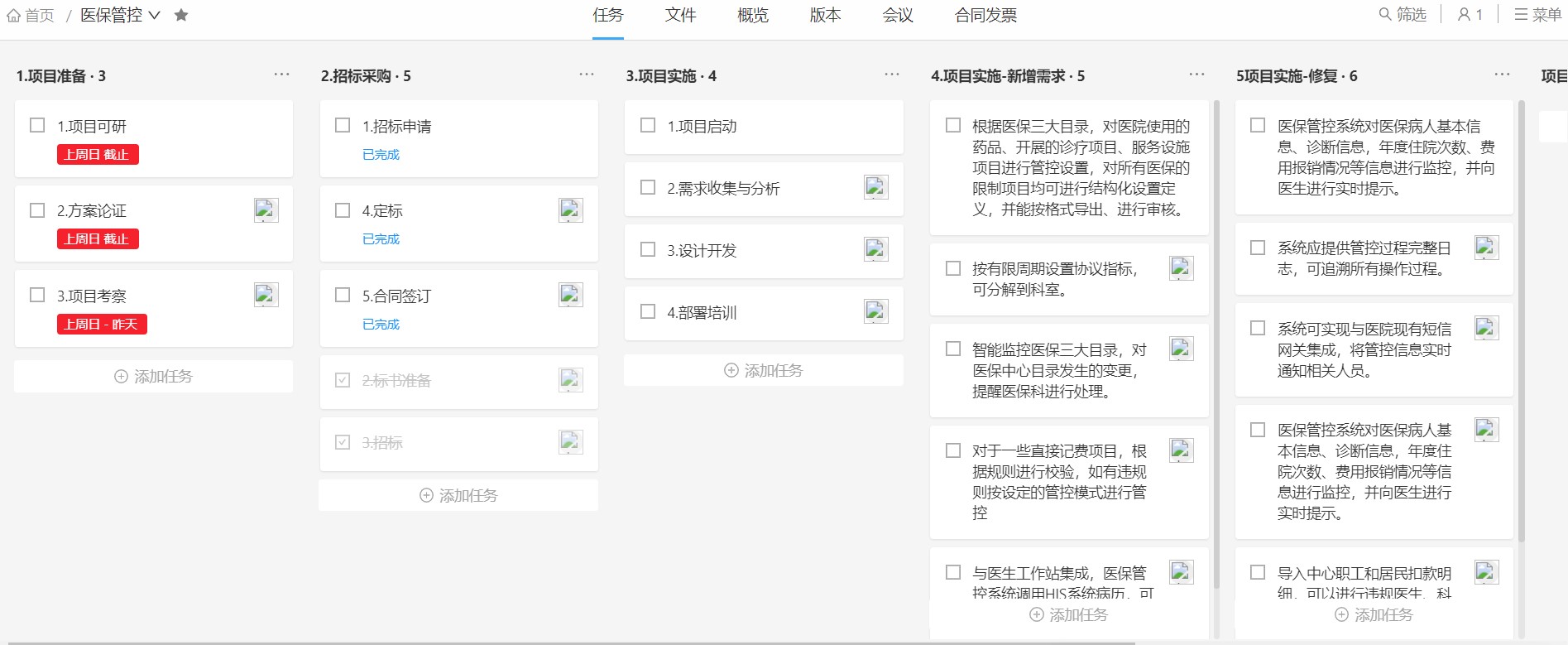Add a task in 4.项目实施-新增需求 column
This screenshot has width=1568, height=645.
click(x=1069, y=614)
